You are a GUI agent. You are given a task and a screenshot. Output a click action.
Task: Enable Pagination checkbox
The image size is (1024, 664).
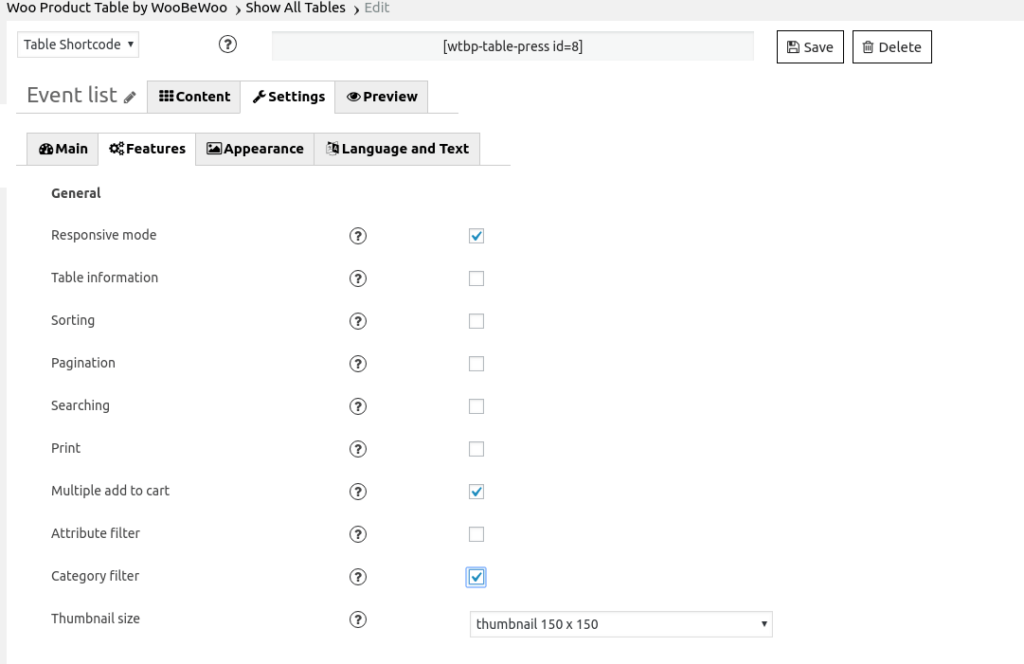(x=476, y=364)
